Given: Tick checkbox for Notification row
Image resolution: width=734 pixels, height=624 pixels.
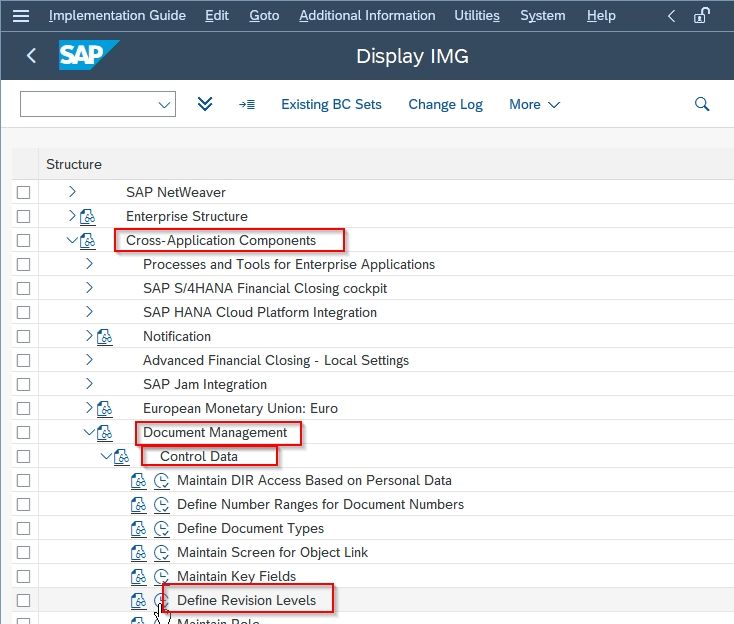Looking at the screenshot, I should pos(23,337).
